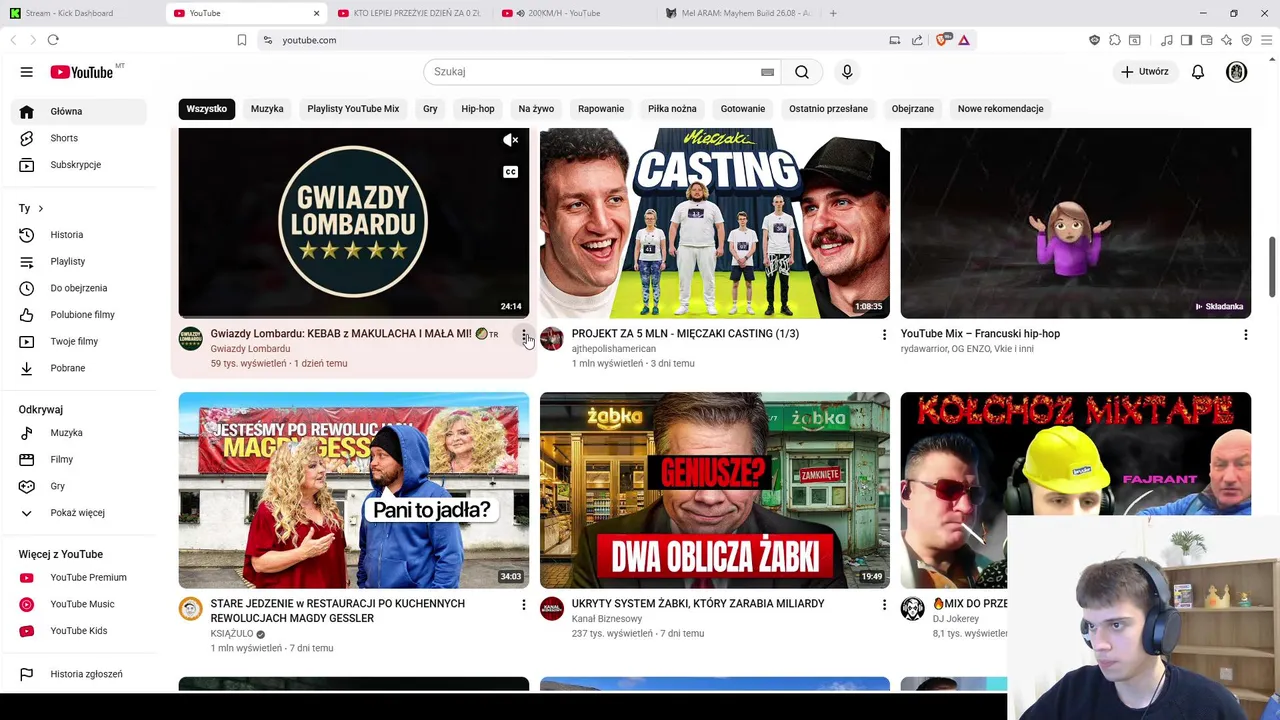Image resolution: width=1280 pixels, height=720 pixels.
Task: Open options menu for Miękczaki Casting video
Action: (884, 335)
